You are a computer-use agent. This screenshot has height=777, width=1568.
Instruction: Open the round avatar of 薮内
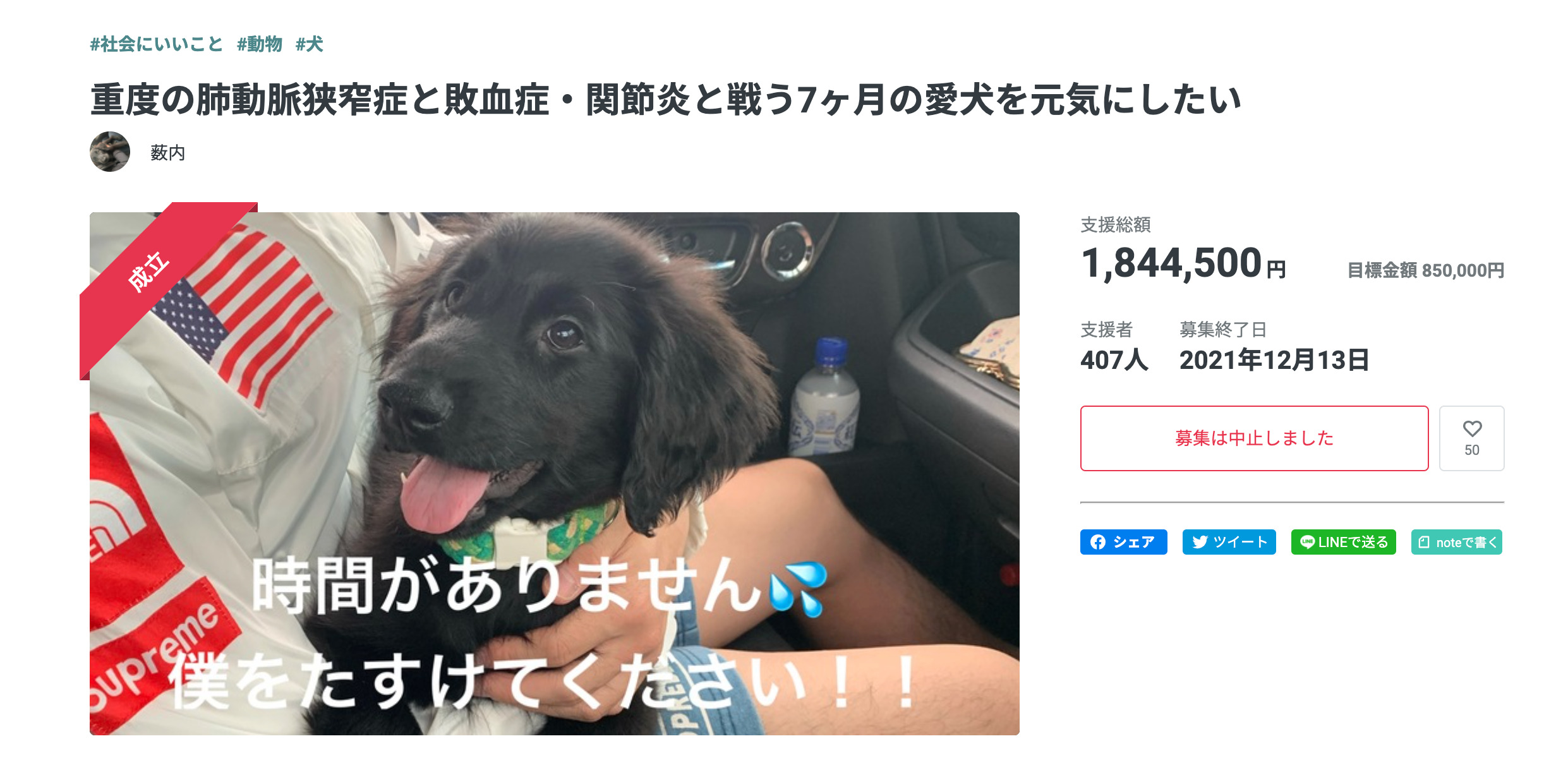(x=110, y=152)
